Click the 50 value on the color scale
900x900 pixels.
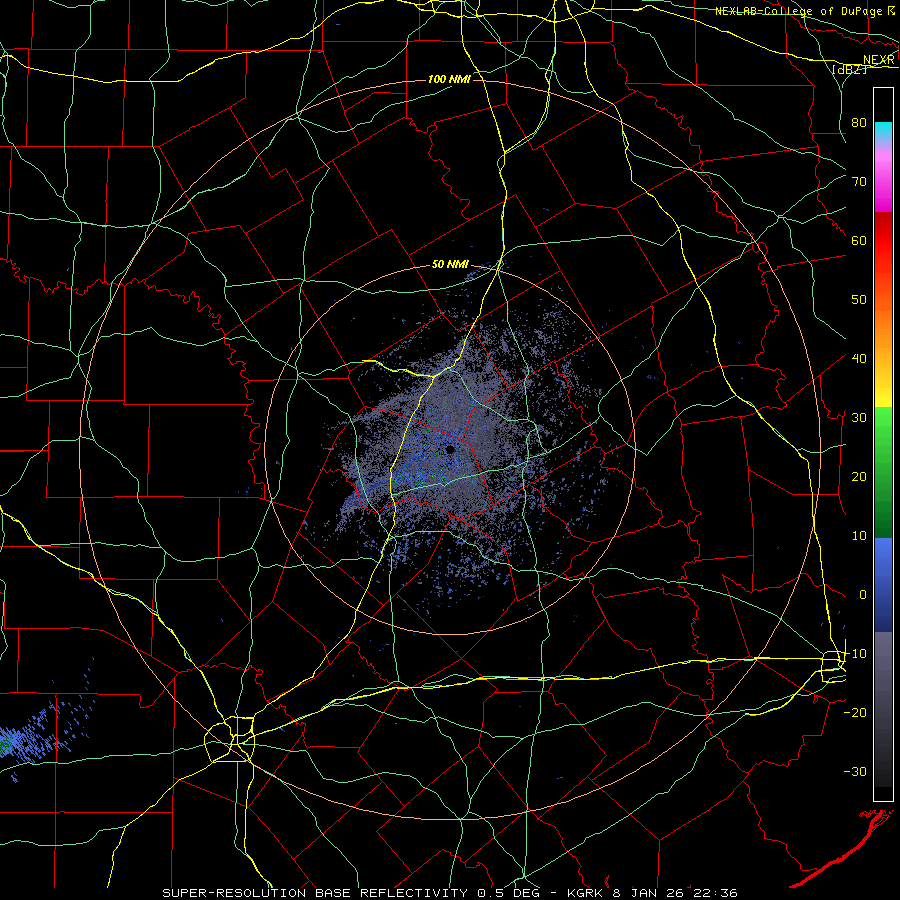pyautogui.click(x=859, y=300)
